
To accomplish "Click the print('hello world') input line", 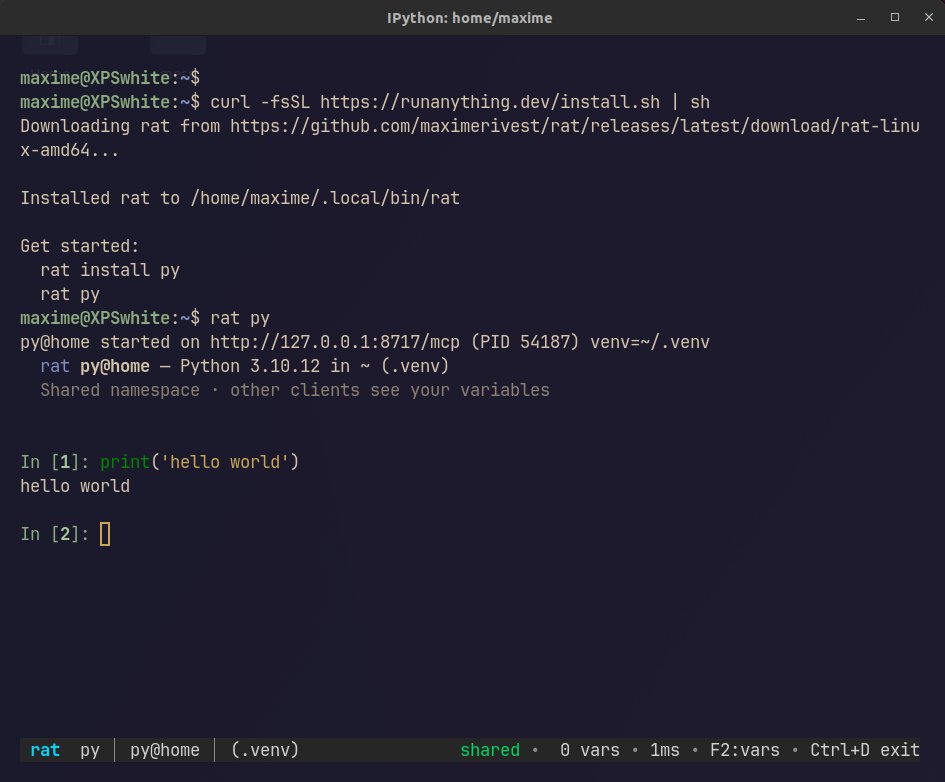I will tap(199, 462).
